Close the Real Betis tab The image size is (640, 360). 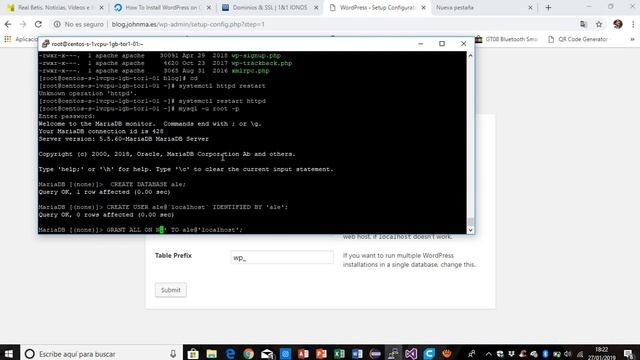point(102,8)
